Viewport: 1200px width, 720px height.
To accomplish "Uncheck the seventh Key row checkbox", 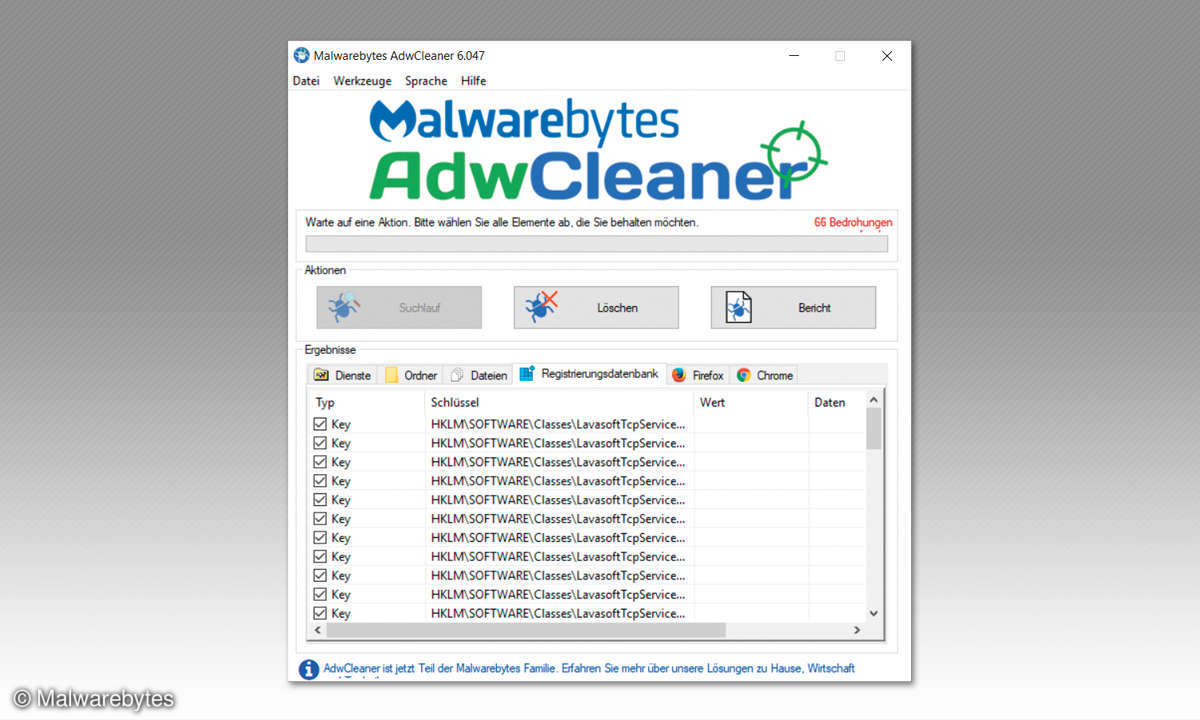I will click(x=320, y=538).
